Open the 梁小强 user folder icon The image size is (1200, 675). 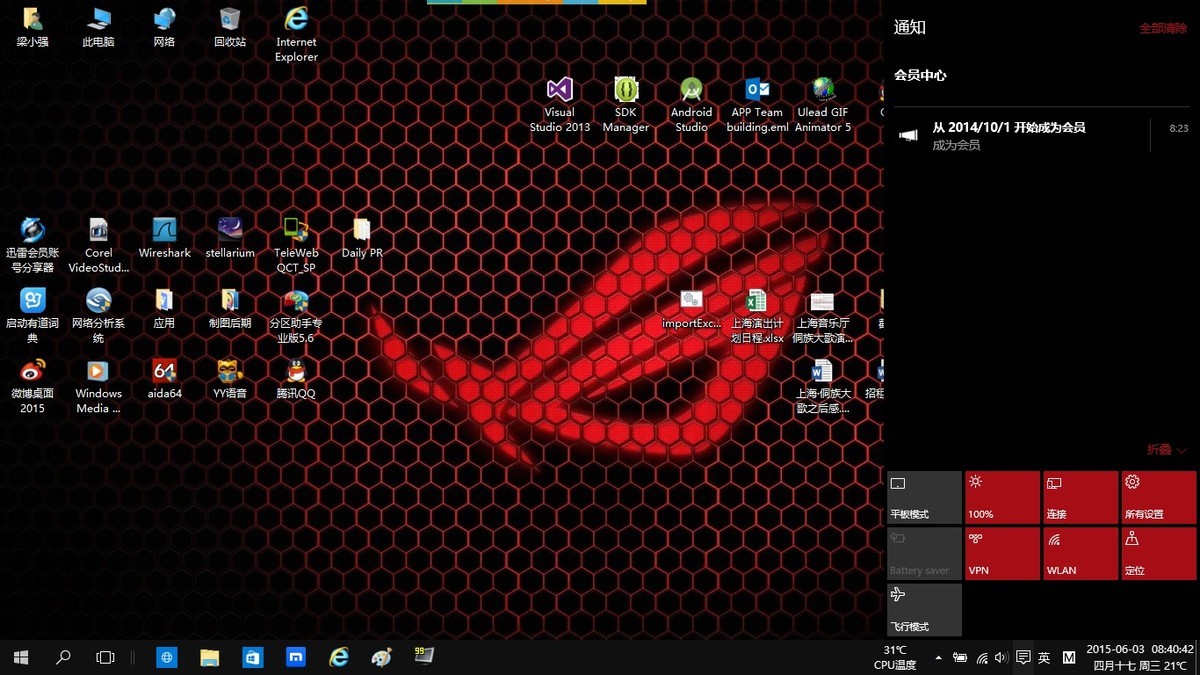(x=32, y=28)
